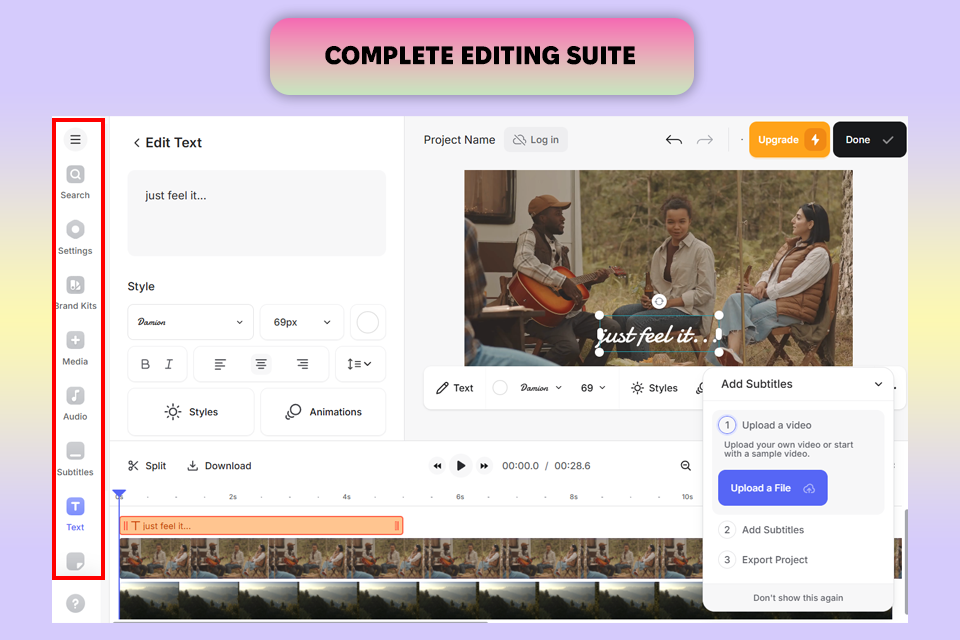Select the campfire video track thumbnail strip
The image size is (960, 640).
(x=411, y=558)
